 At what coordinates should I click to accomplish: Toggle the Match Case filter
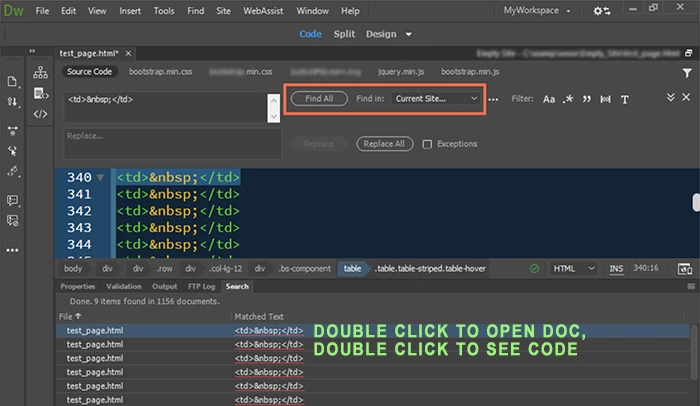(549, 99)
